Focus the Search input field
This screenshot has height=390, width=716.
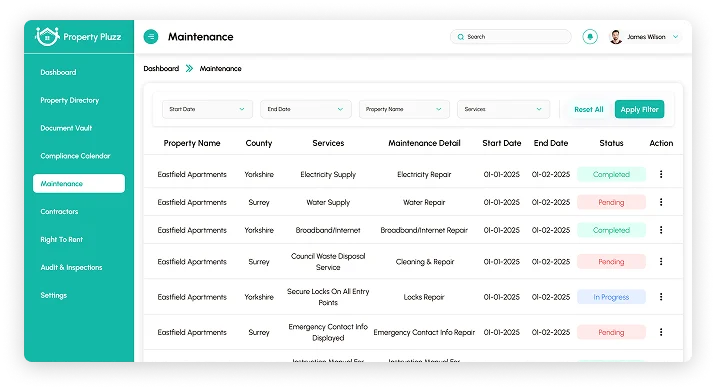pos(511,37)
